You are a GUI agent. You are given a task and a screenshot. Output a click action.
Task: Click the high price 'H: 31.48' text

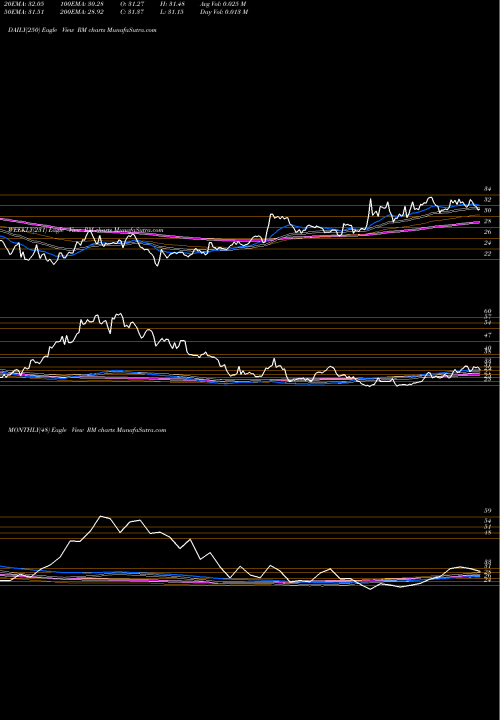(172, 4)
